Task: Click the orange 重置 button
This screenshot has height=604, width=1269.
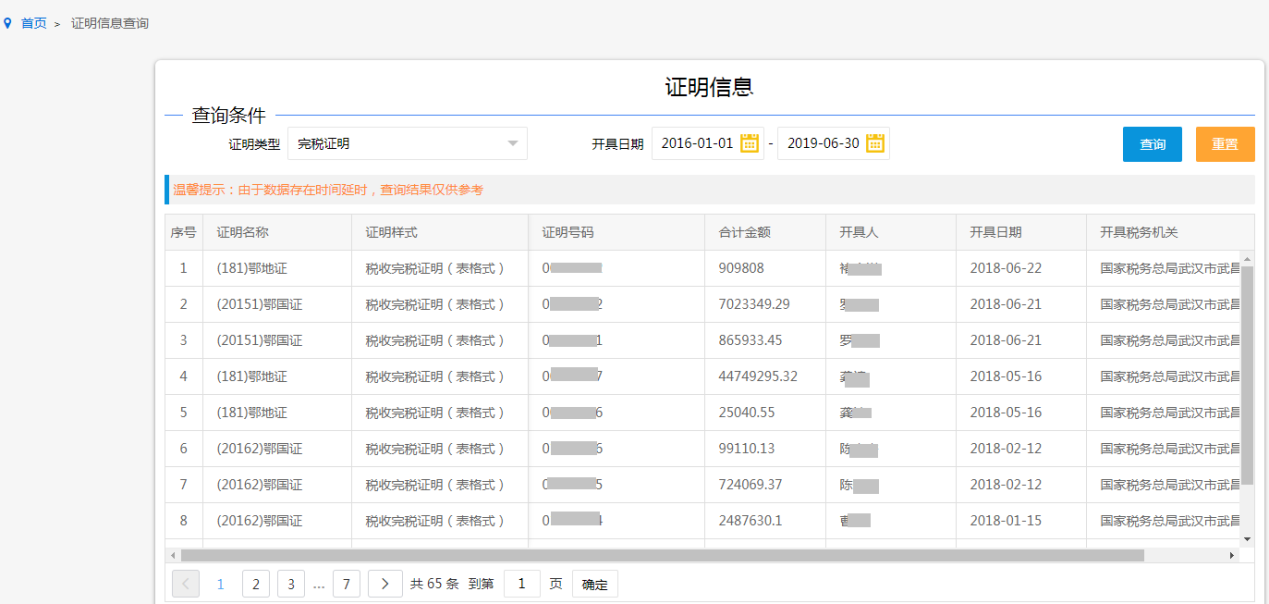Action: (1225, 144)
